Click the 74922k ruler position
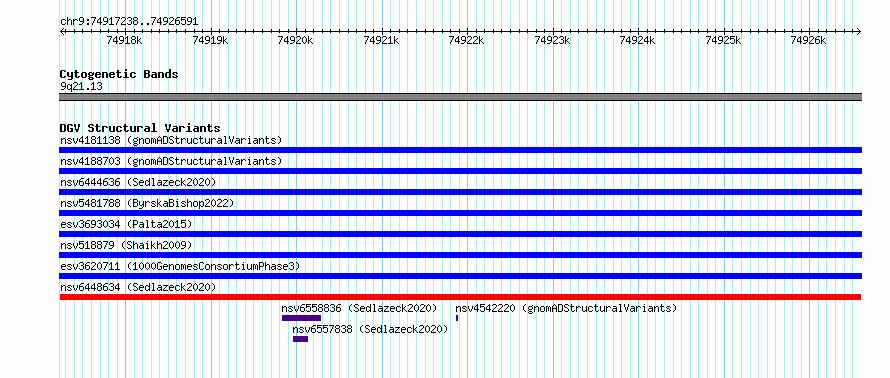 [x=467, y=40]
